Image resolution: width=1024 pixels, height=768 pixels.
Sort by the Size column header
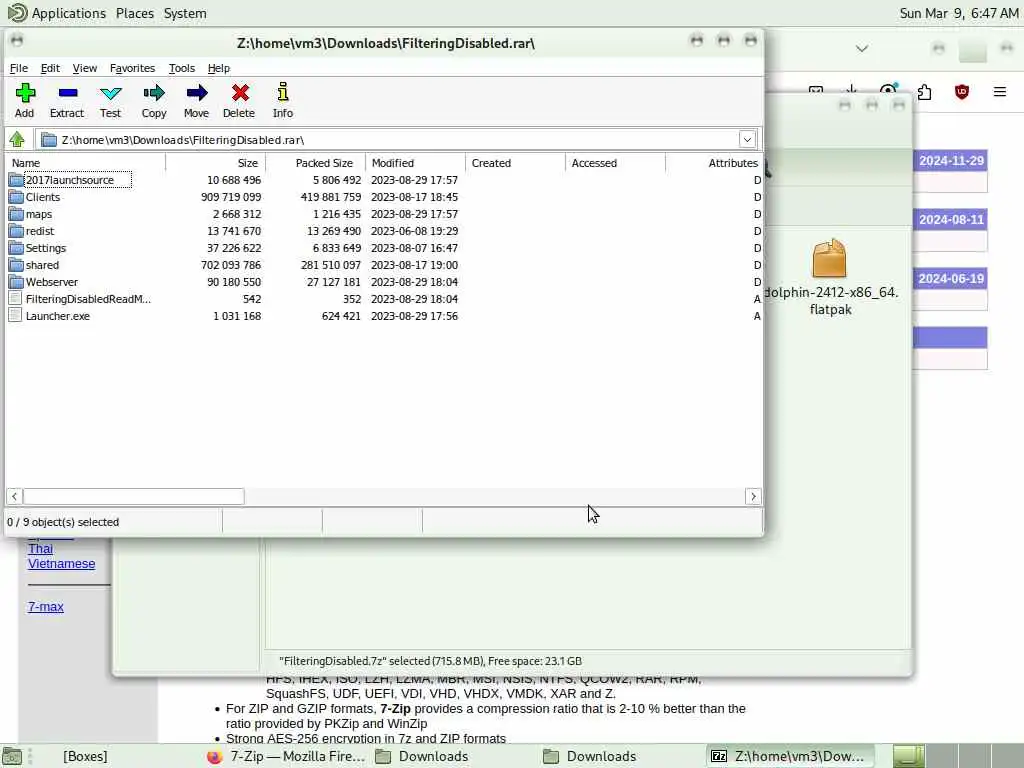(216, 163)
